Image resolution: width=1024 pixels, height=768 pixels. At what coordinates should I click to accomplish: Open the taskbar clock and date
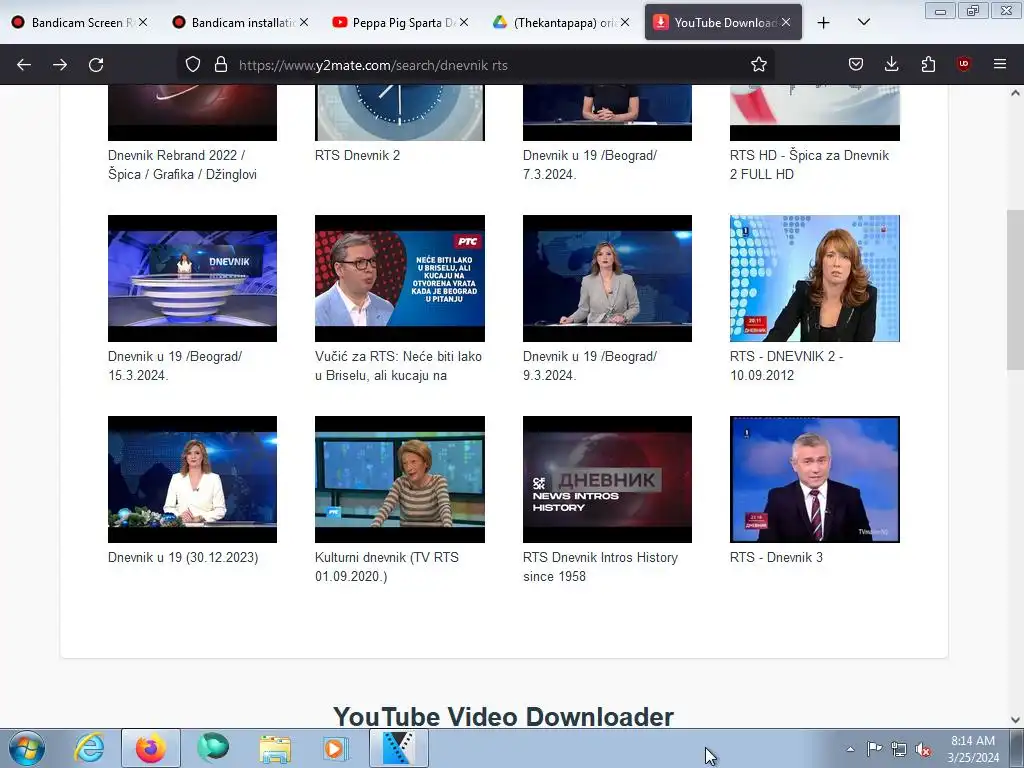pos(973,749)
